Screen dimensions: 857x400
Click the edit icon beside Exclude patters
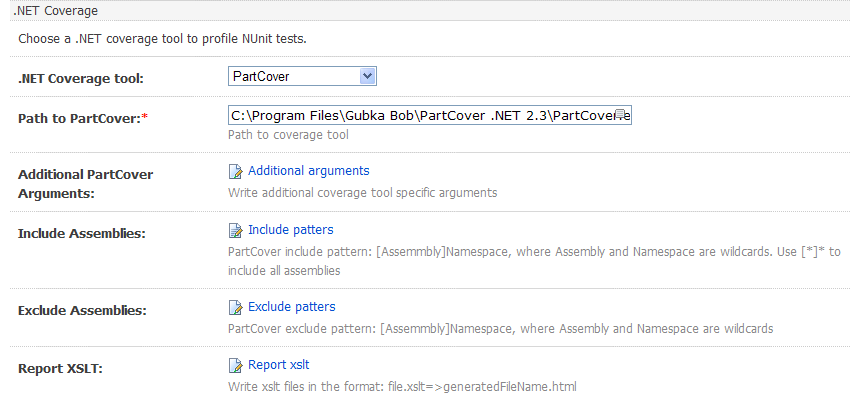(x=236, y=307)
